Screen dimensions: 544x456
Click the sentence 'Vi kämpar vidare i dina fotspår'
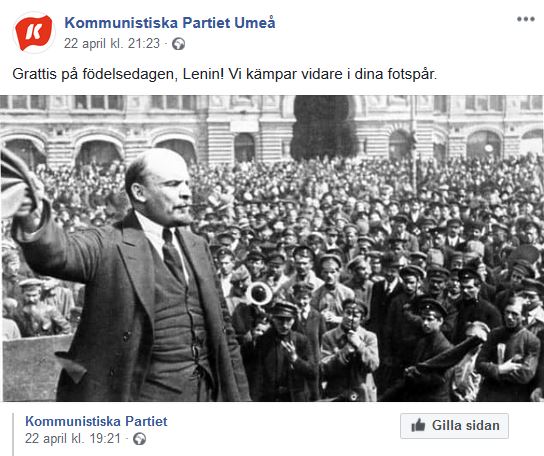332,74
